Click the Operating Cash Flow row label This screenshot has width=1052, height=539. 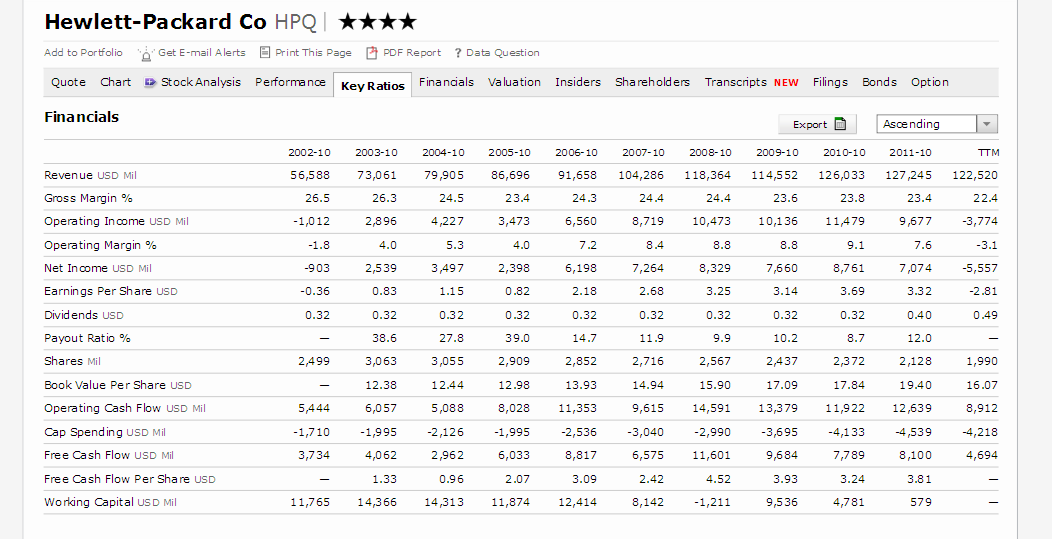click(125, 408)
